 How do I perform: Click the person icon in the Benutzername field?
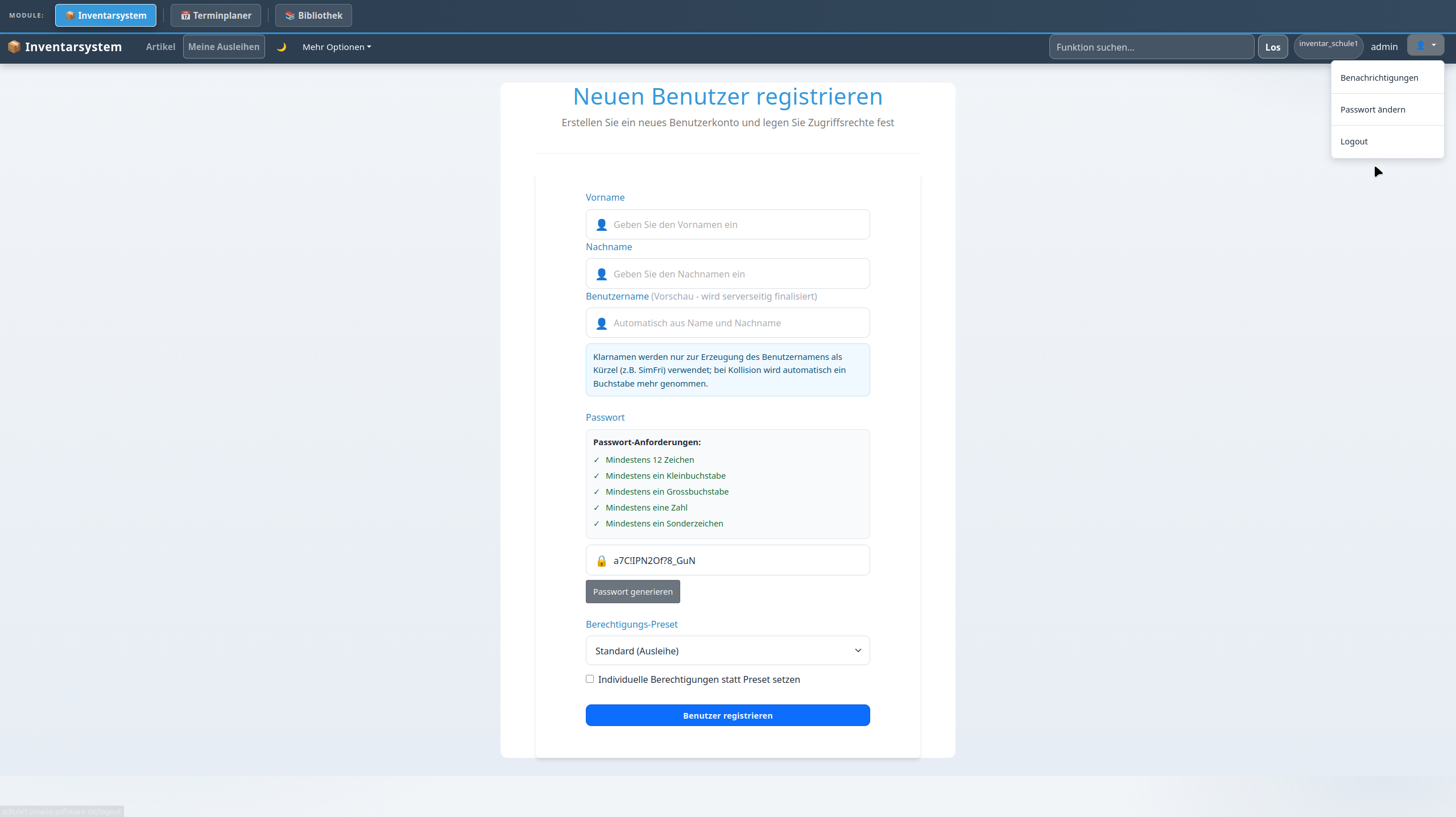click(601, 323)
